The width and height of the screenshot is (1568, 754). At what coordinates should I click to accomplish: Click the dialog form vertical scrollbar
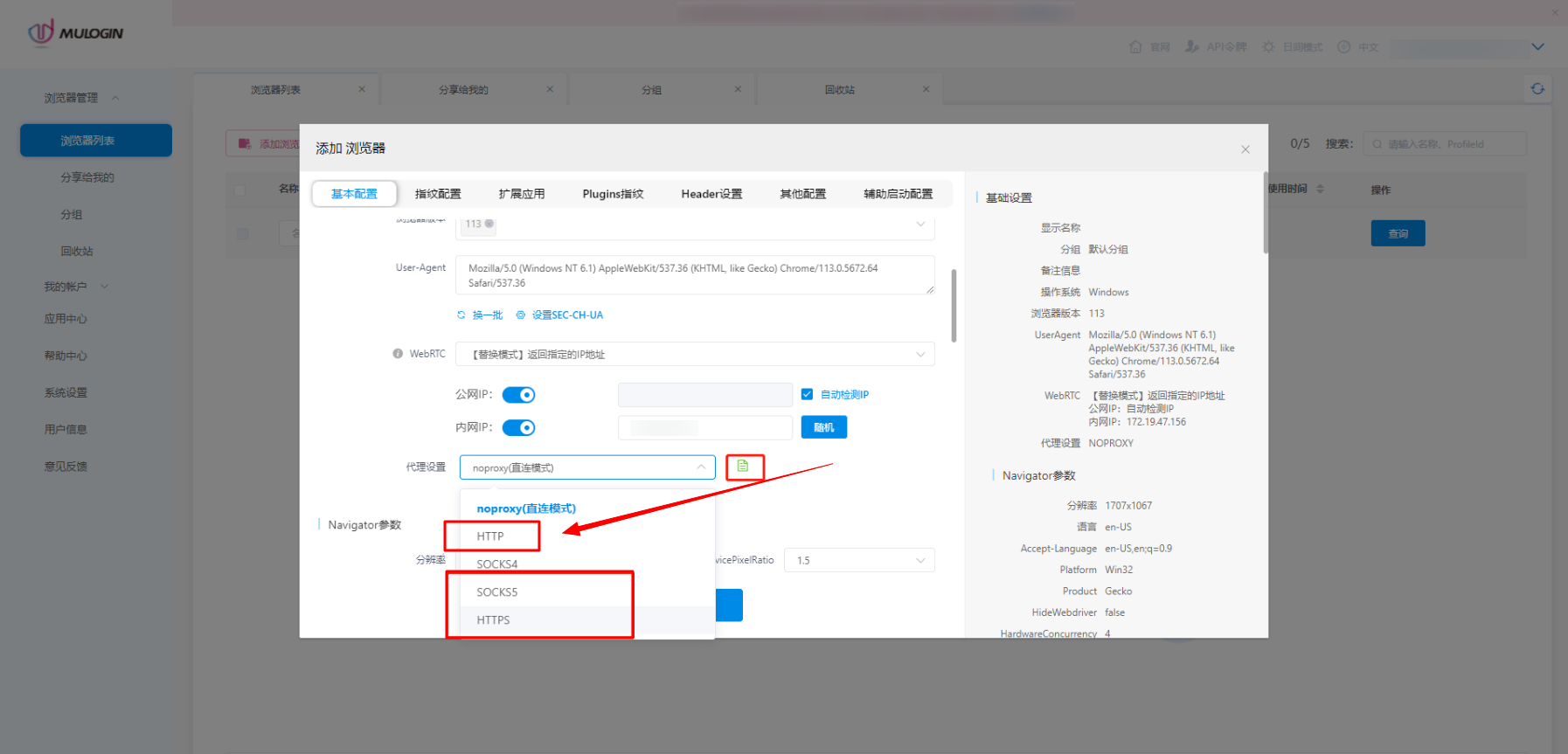954,306
